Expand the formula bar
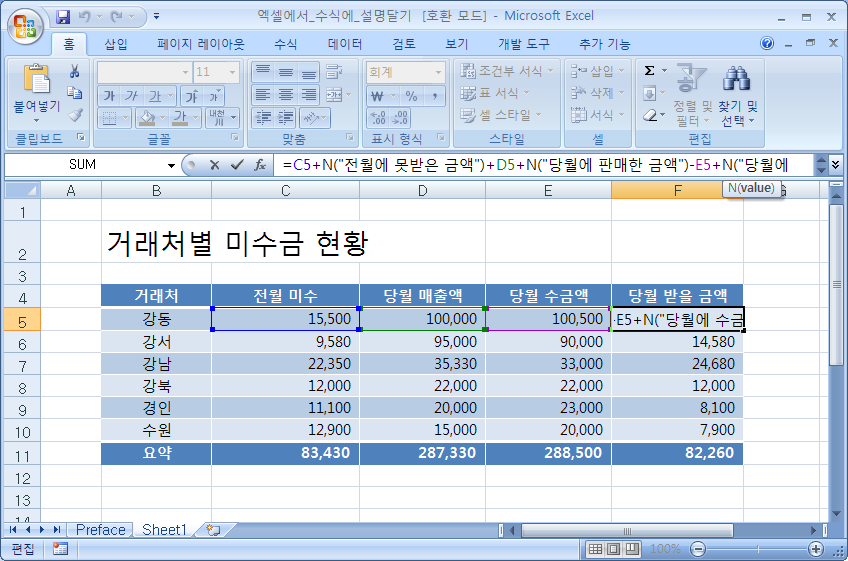 tap(836, 164)
